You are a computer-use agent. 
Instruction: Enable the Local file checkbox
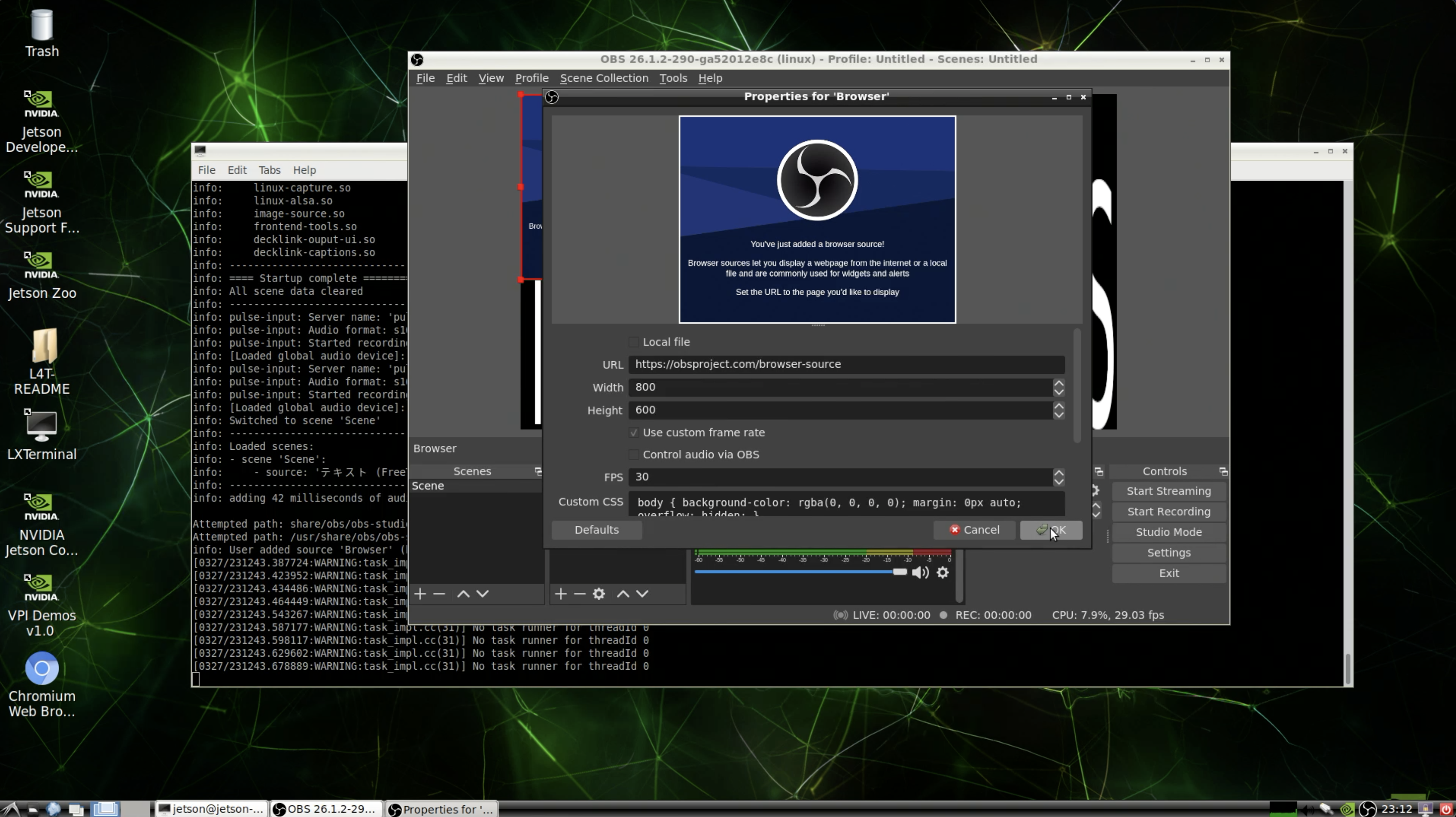click(634, 342)
